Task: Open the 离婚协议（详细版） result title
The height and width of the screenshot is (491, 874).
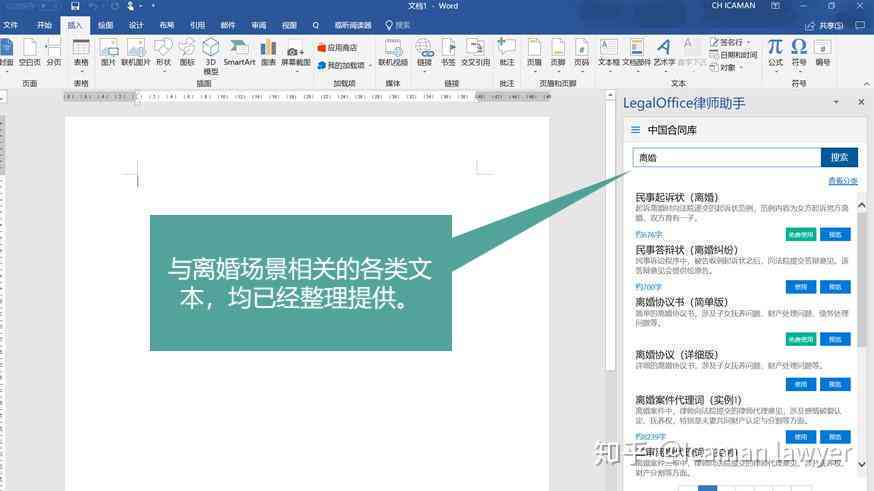Action: pyautogui.click(x=677, y=355)
